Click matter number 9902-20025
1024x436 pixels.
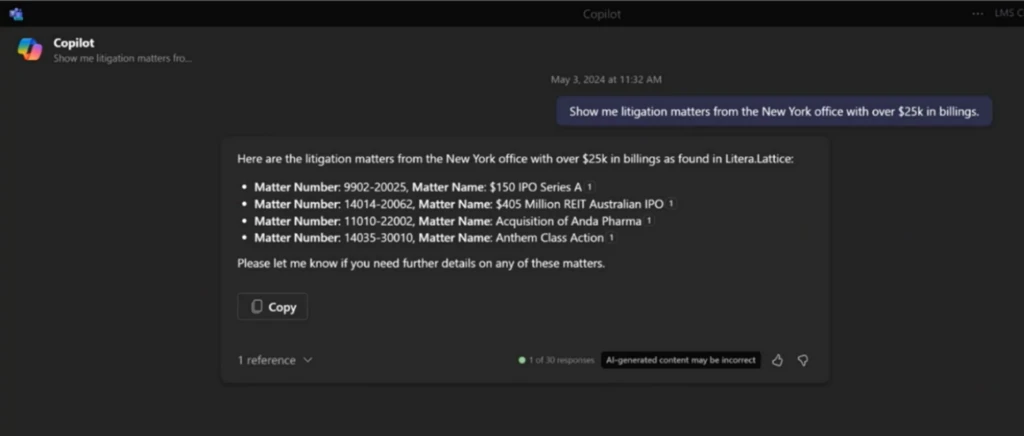coord(377,187)
